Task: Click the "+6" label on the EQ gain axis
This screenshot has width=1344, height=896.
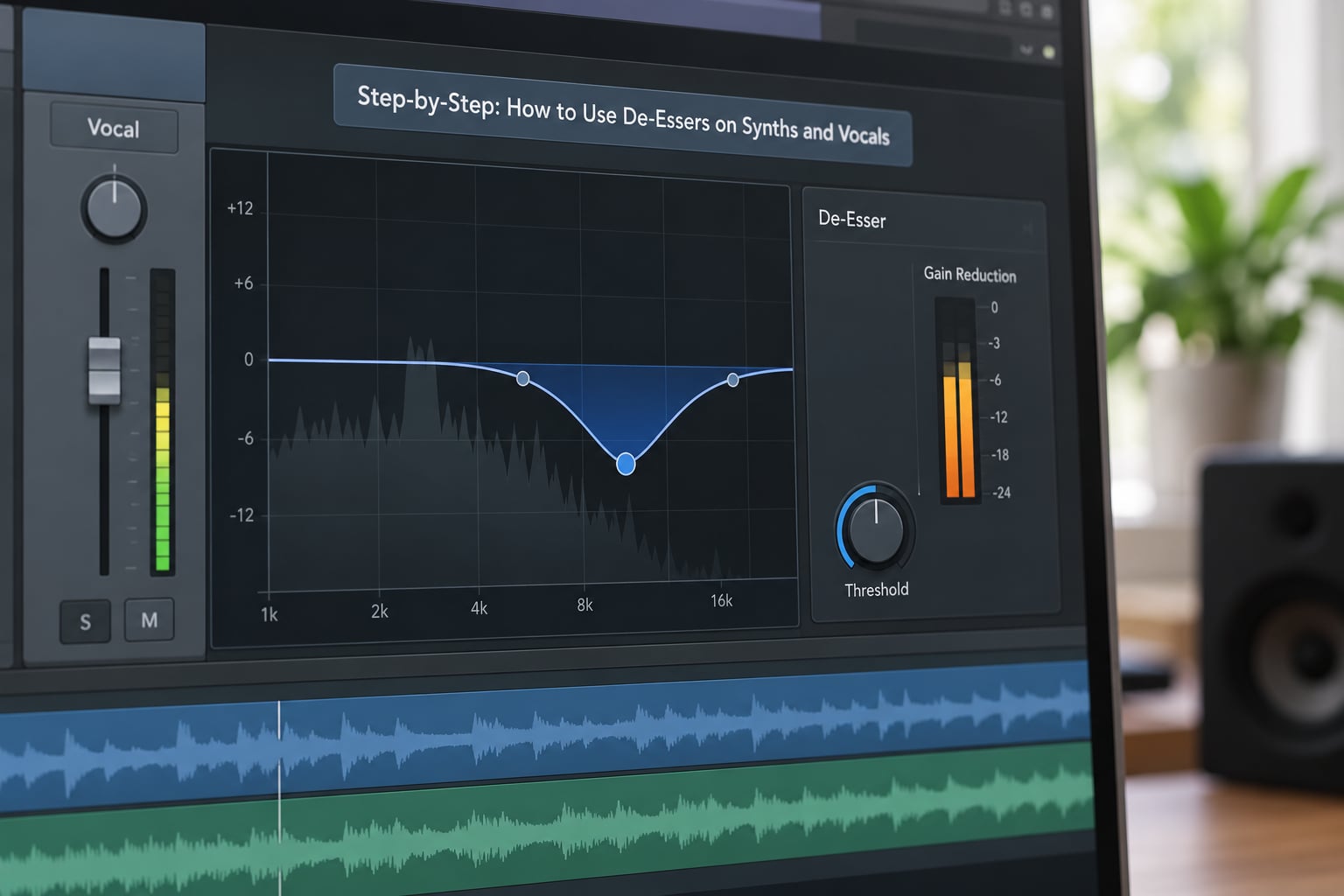Action: coord(243,283)
